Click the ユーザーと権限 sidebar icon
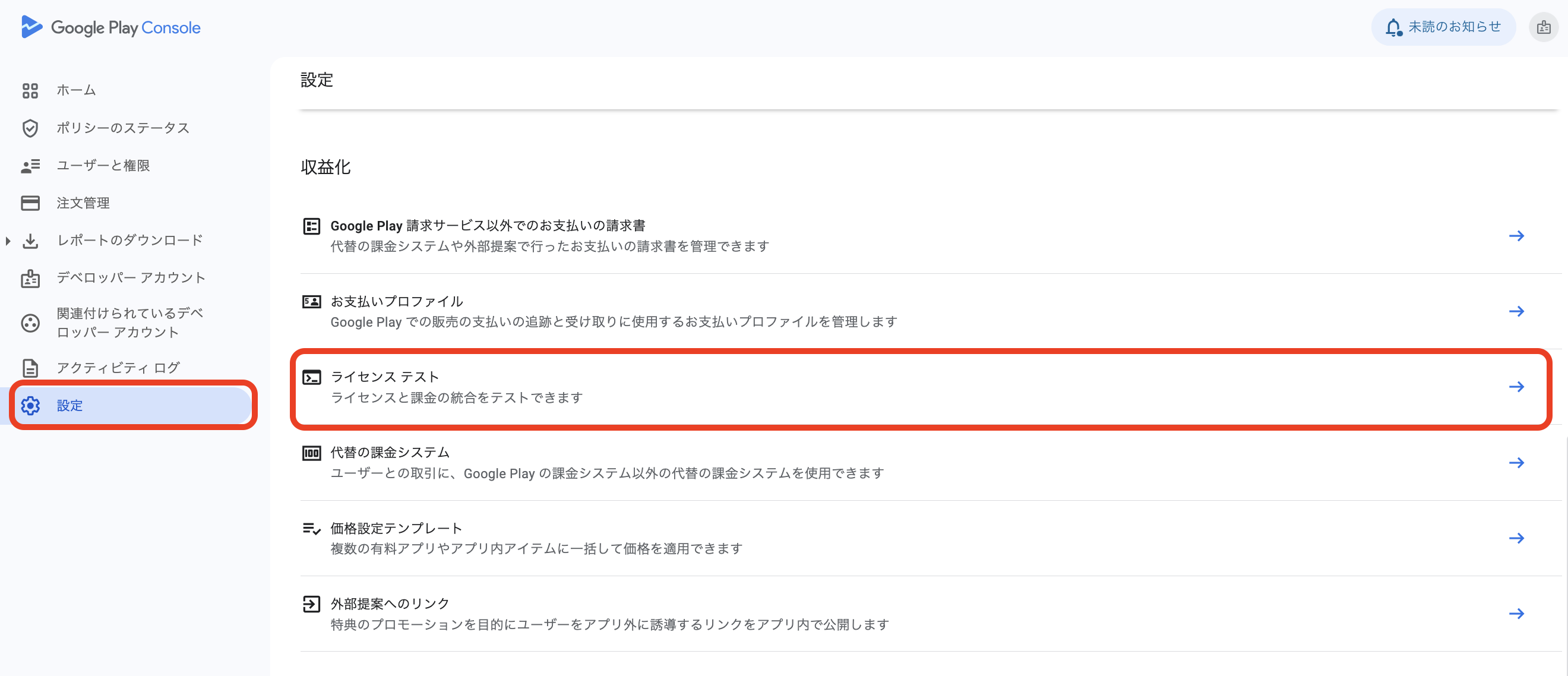The width and height of the screenshot is (1568, 676). pyautogui.click(x=30, y=165)
